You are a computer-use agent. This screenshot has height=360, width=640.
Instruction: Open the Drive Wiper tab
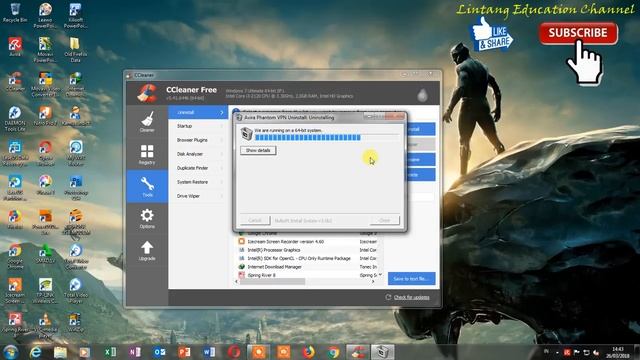pyautogui.click(x=198, y=196)
